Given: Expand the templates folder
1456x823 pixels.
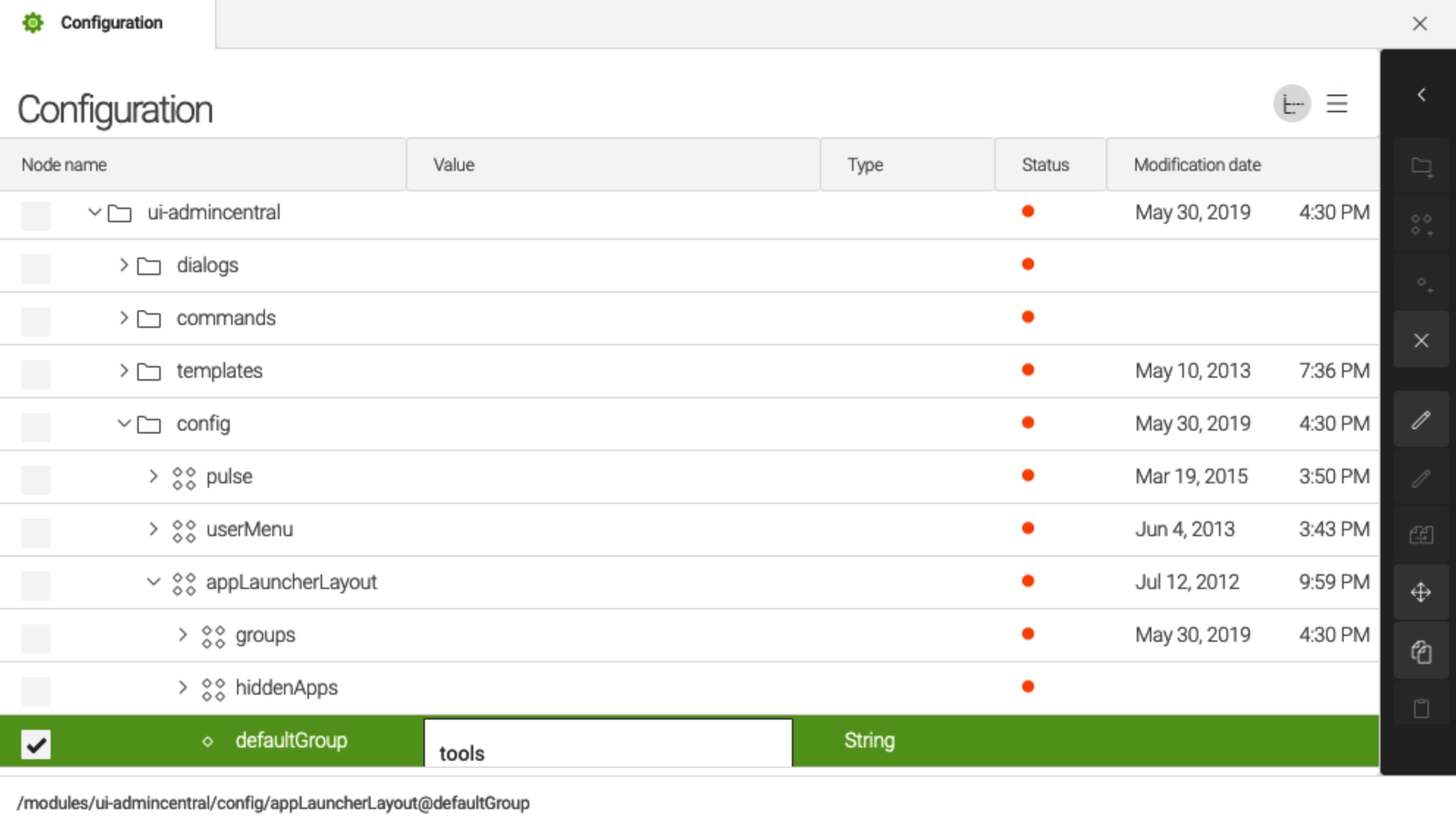Looking at the screenshot, I should pos(124,370).
